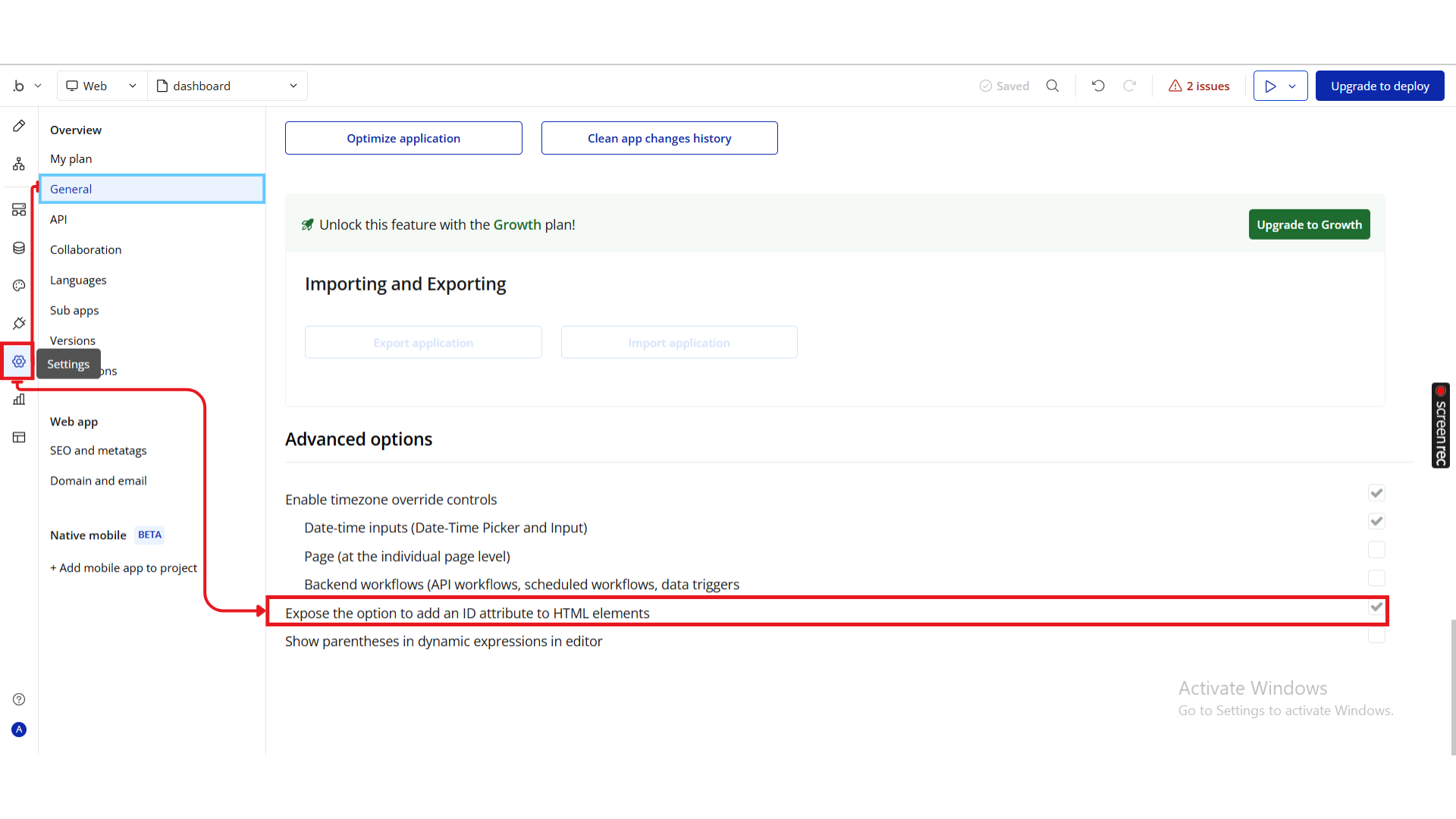Open the Data tab database icon

[19, 248]
